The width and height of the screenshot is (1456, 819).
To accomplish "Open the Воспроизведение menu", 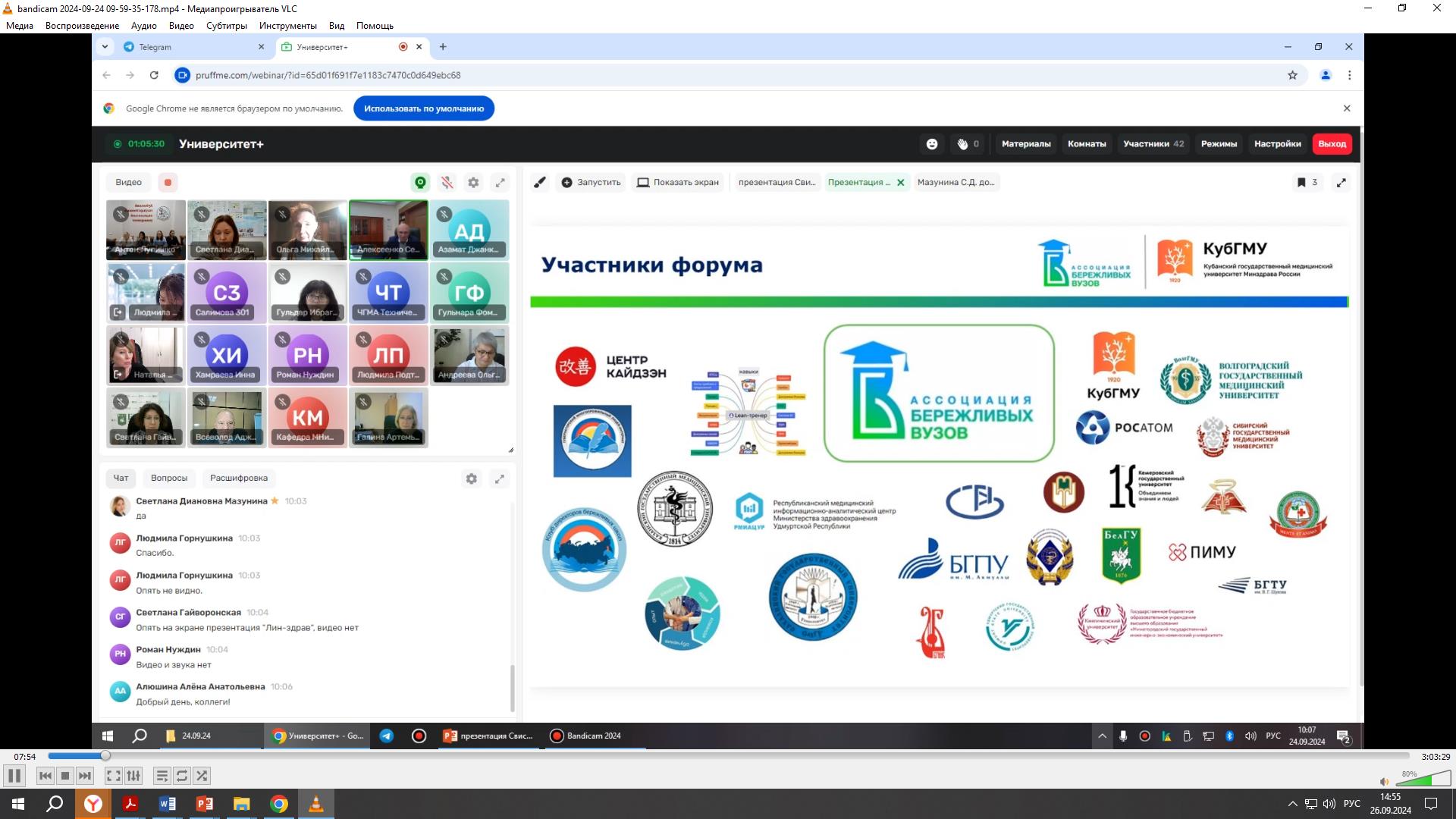I will pos(82,25).
